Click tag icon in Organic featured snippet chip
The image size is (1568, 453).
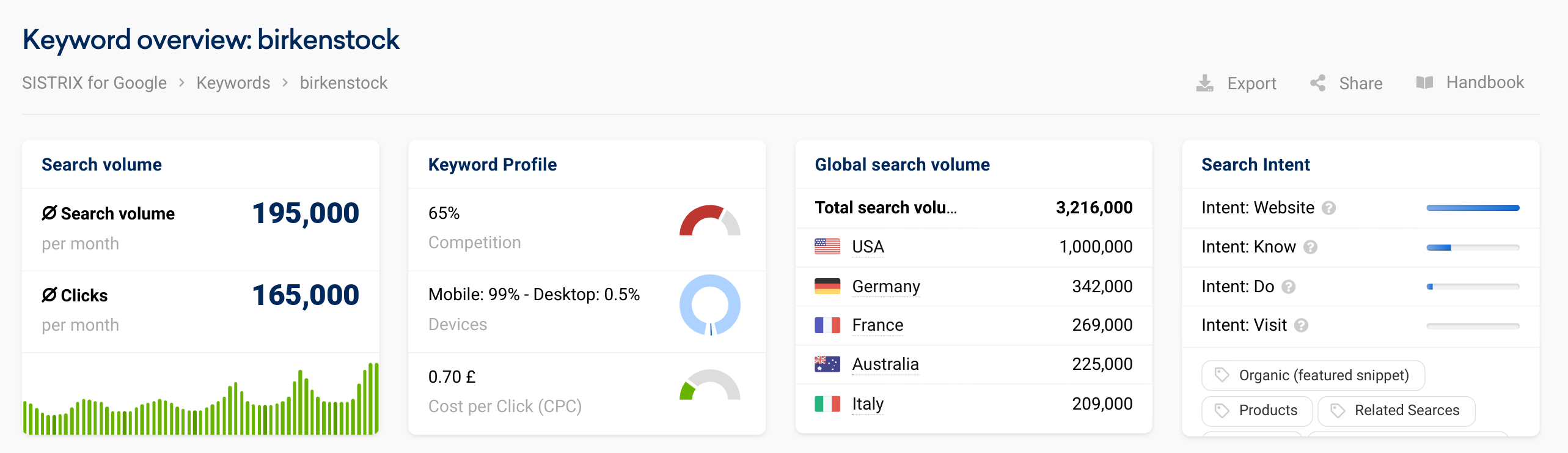1222,375
